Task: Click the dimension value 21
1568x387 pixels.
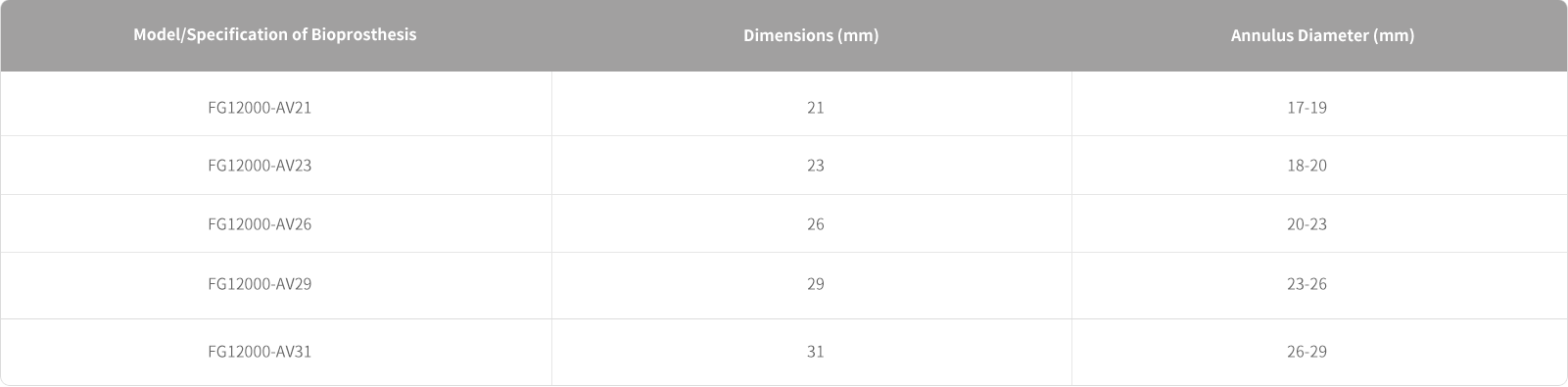Action: pyautogui.click(x=816, y=108)
